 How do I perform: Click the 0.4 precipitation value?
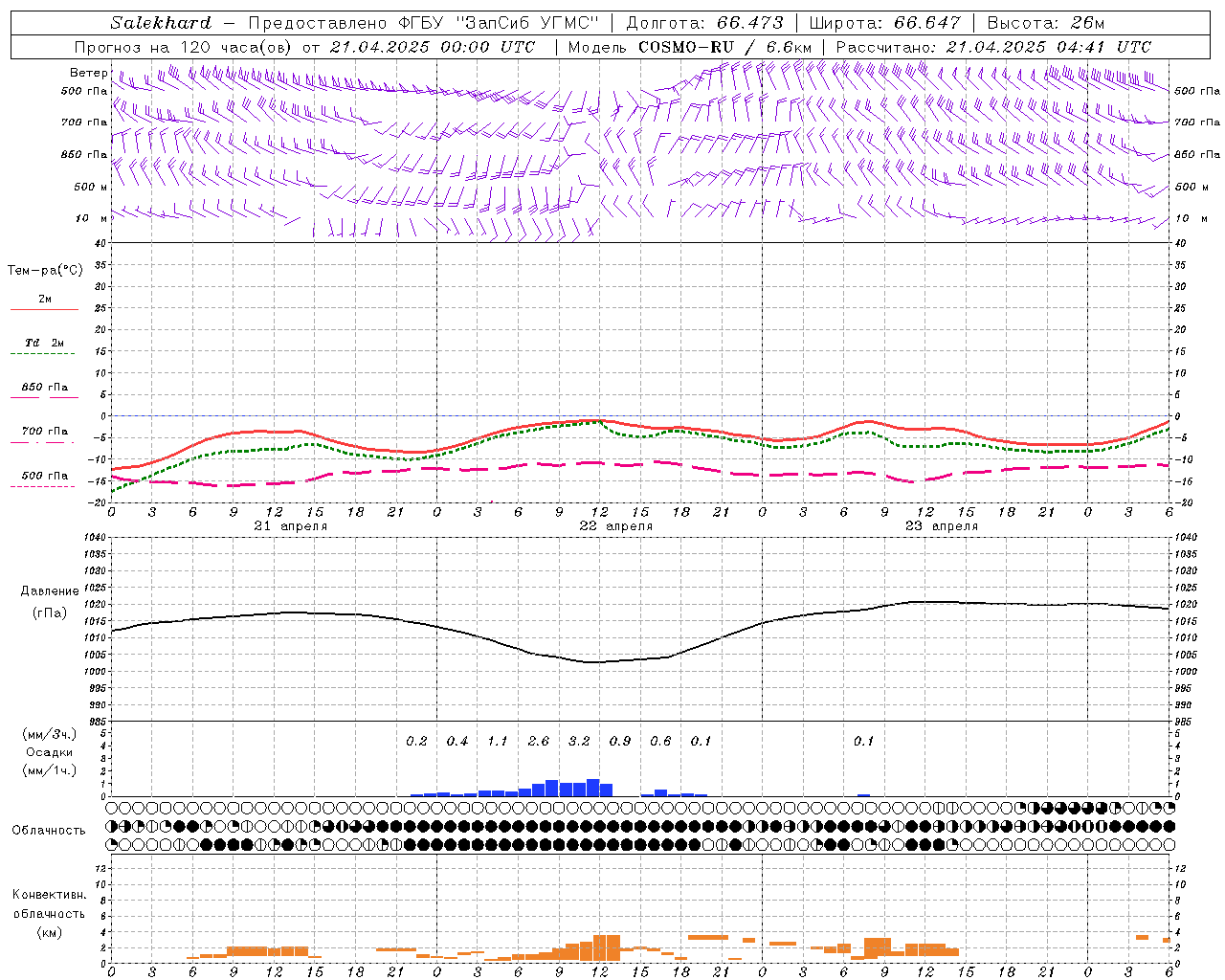coord(457,741)
